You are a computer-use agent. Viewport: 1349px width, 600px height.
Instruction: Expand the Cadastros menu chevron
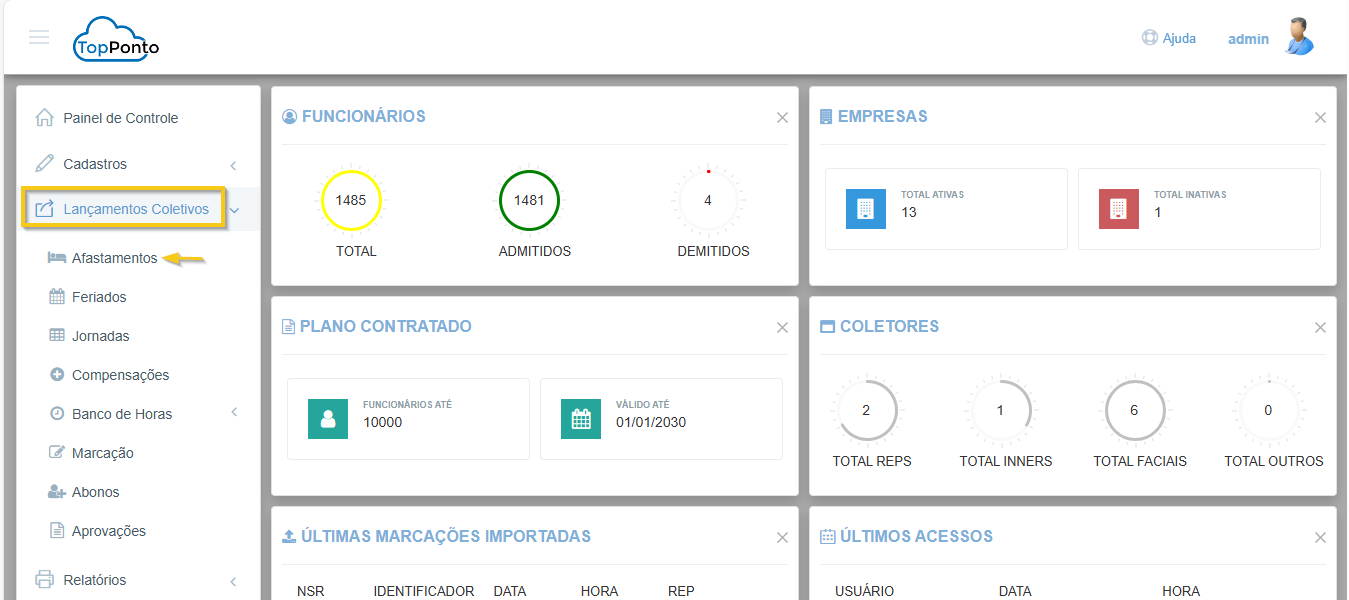[x=233, y=165]
